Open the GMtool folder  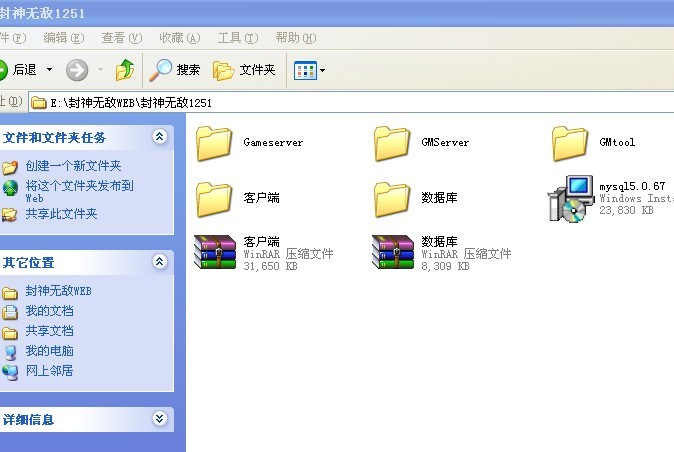coord(570,143)
